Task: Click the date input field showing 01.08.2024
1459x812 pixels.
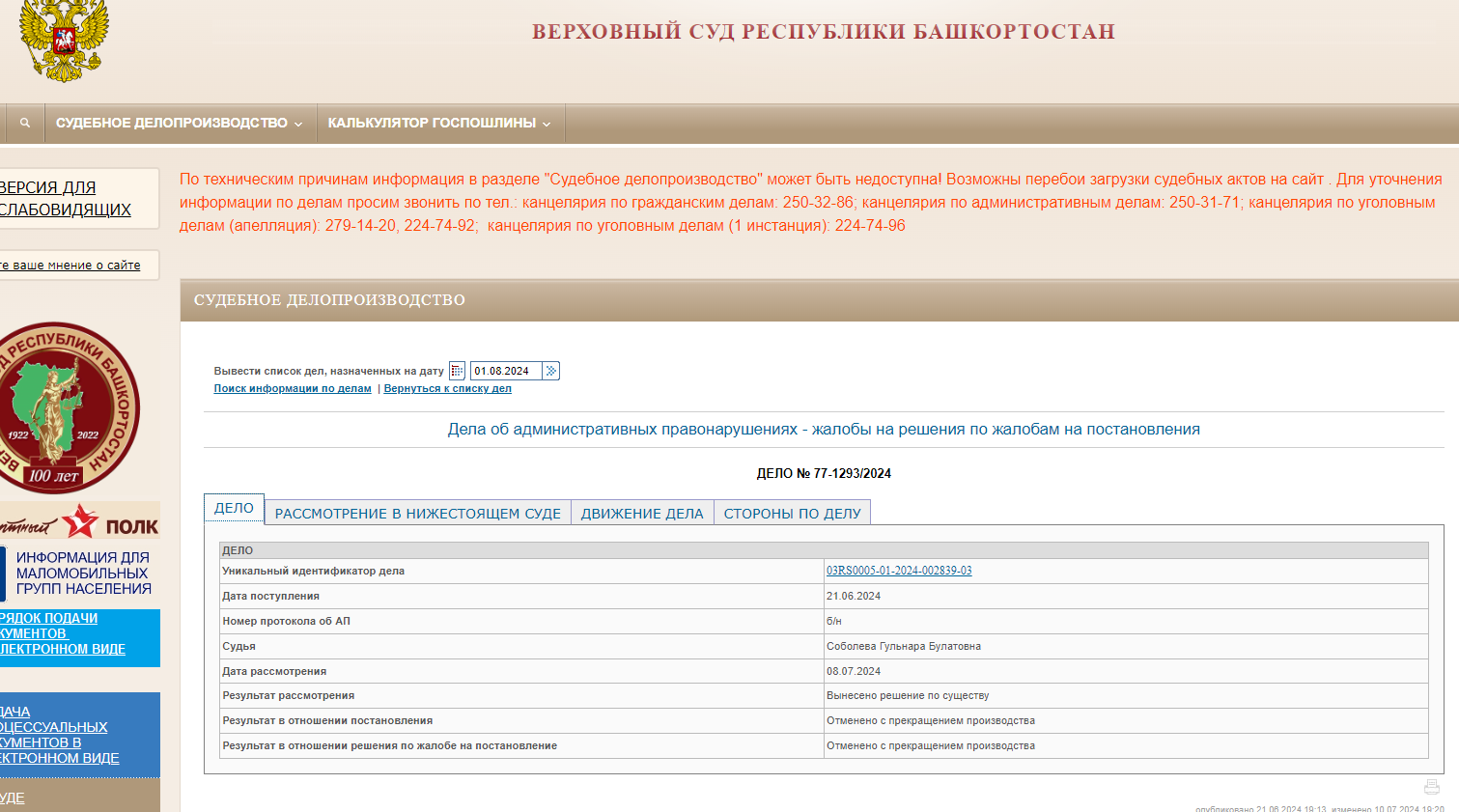Action: 505,371
